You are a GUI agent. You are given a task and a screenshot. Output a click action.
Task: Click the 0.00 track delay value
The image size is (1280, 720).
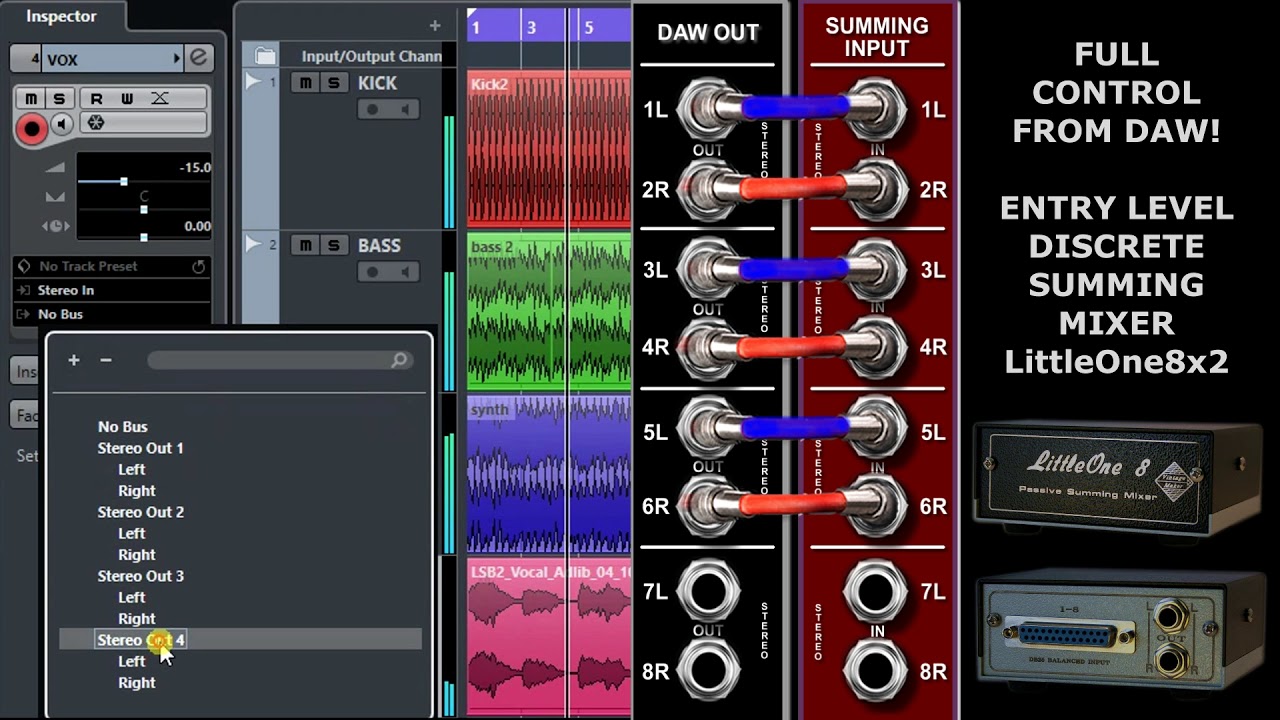[x=197, y=226]
